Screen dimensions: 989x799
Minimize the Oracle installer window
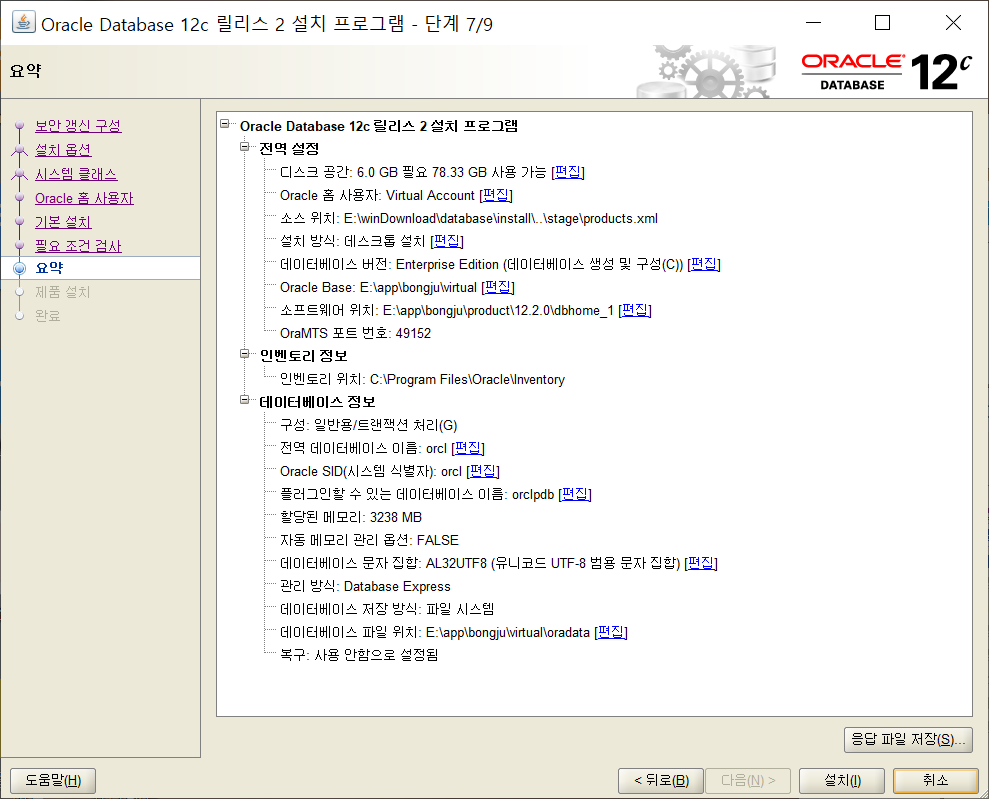pos(814,23)
